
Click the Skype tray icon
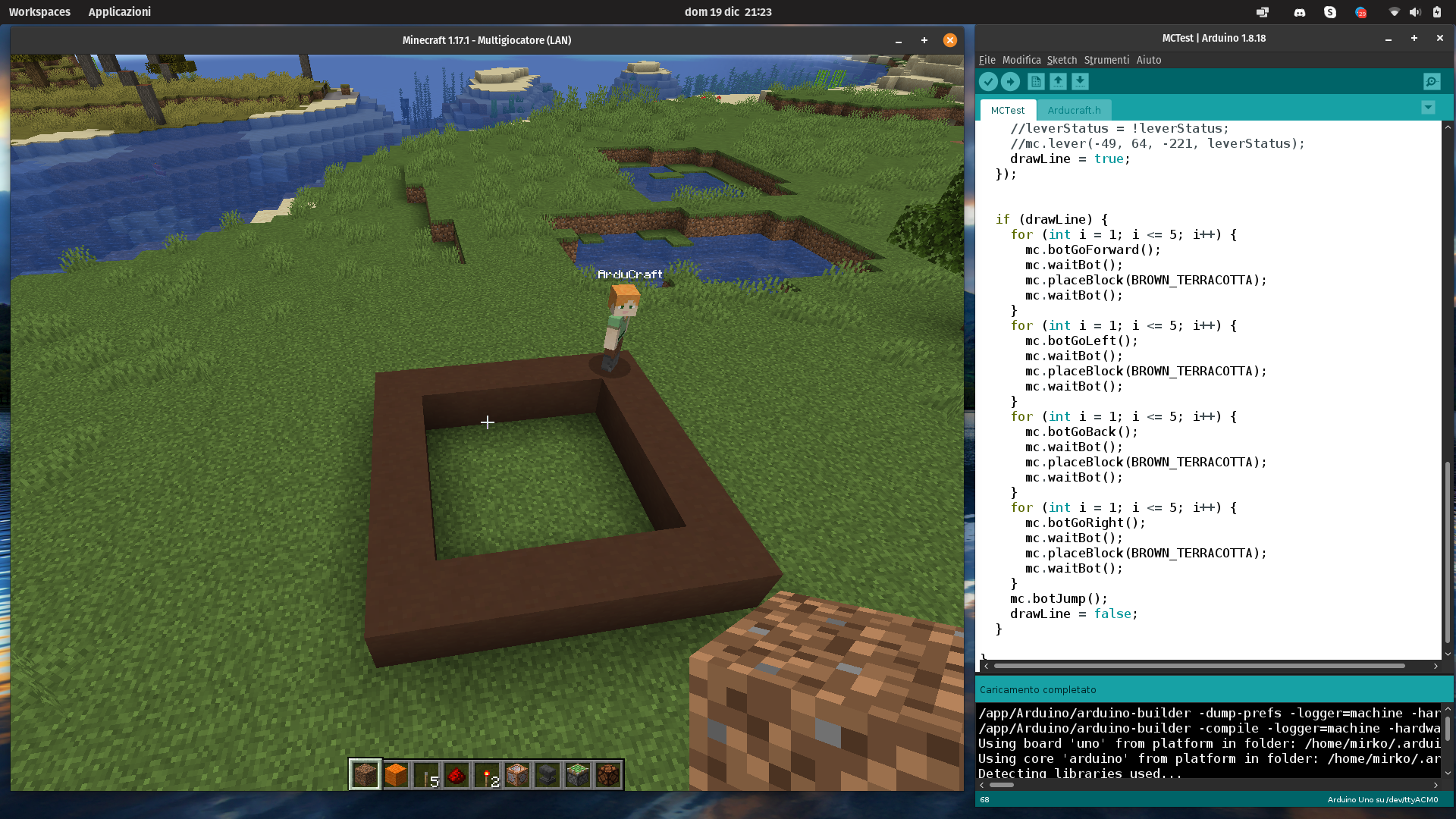[1330, 12]
